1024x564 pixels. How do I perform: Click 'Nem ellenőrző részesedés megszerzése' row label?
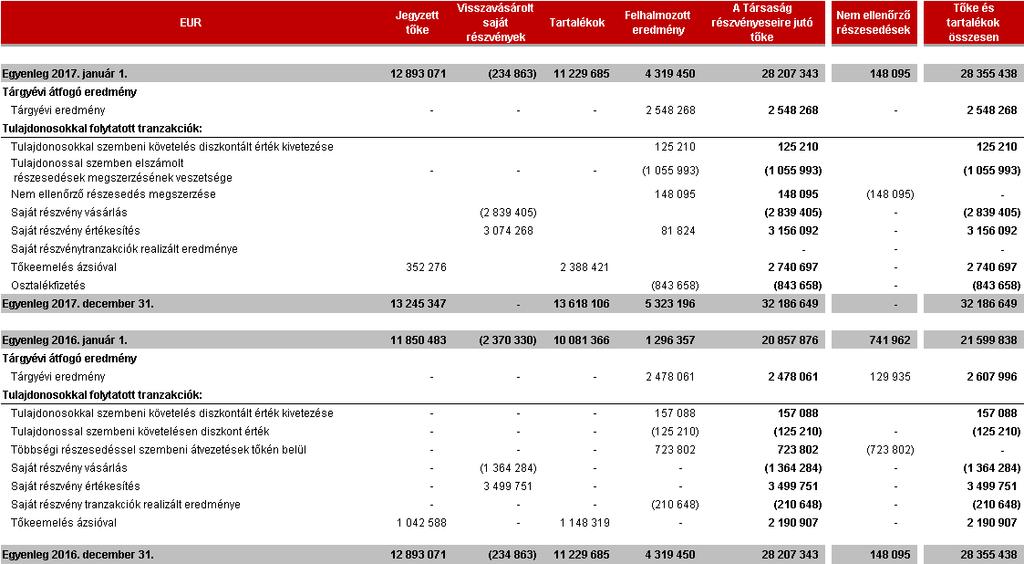pos(113,194)
